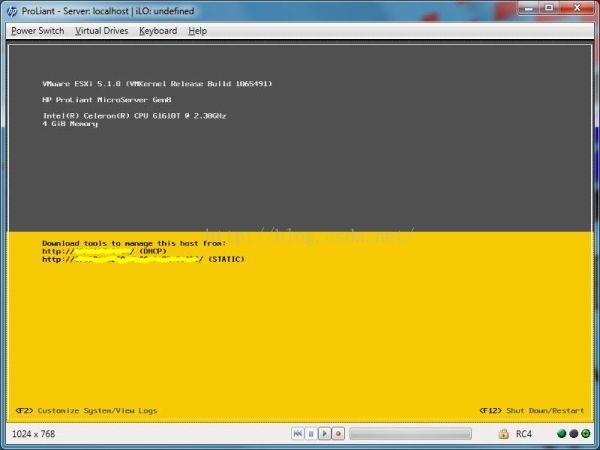Screen dimensions: 600x450
Task: Maximize the ProLiant console window
Action: tap(549, 8)
